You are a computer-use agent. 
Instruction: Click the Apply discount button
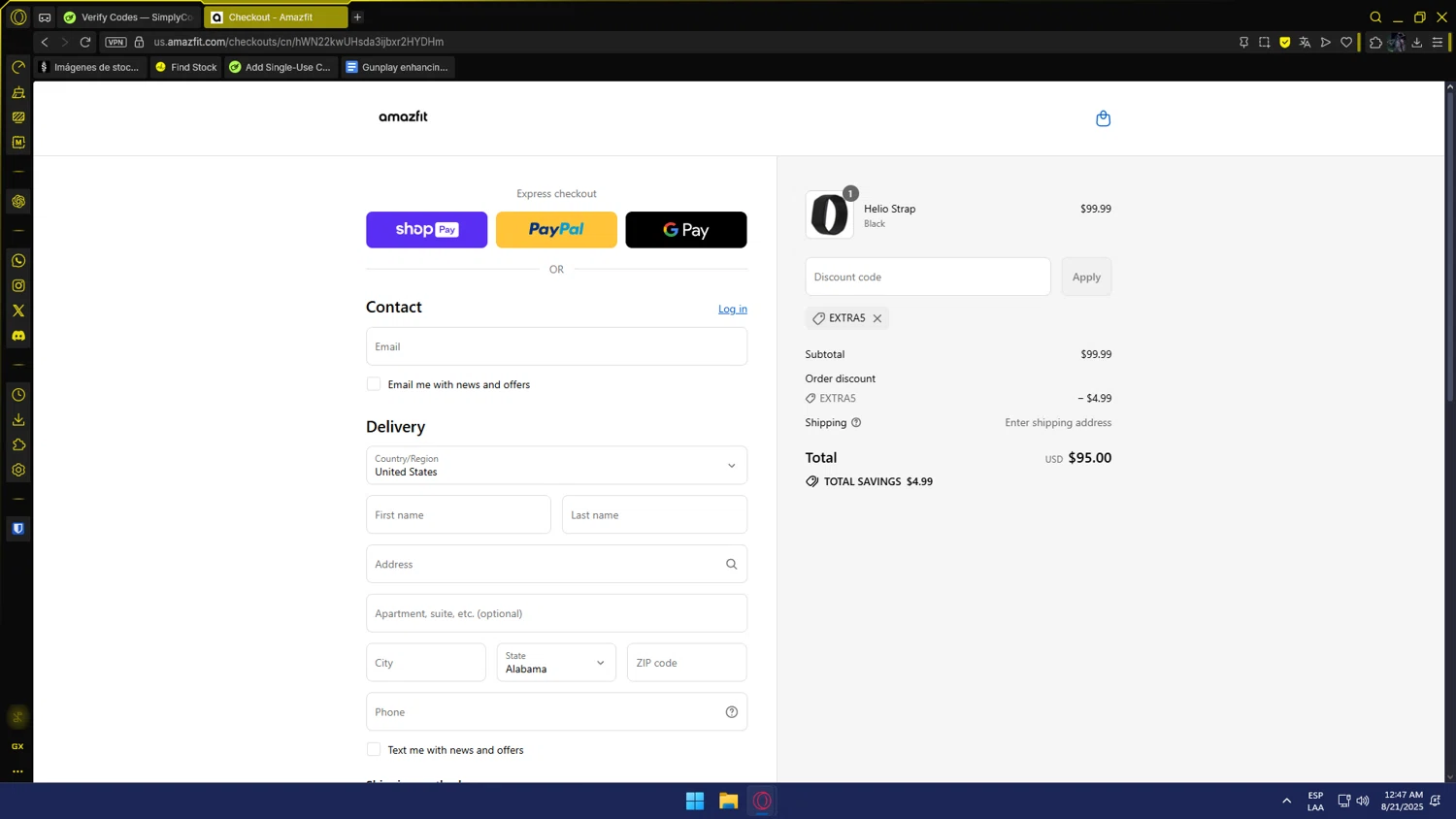click(1086, 277)
